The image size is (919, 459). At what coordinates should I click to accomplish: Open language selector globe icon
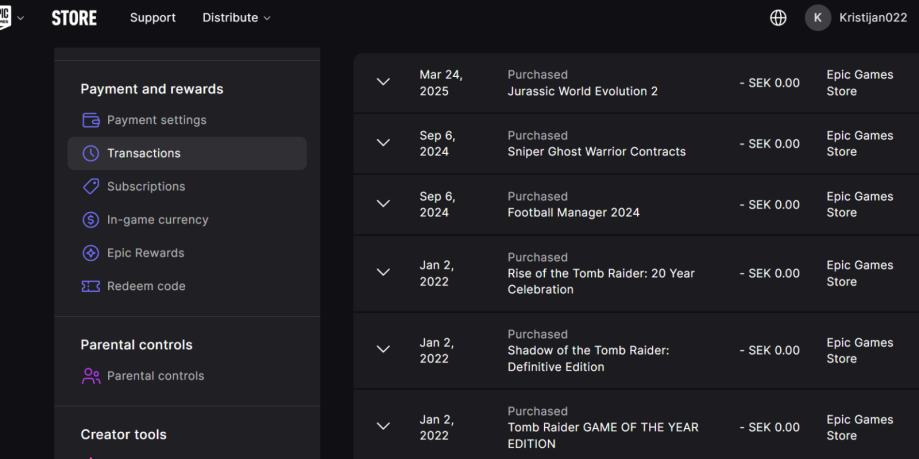tap(778, 18)
